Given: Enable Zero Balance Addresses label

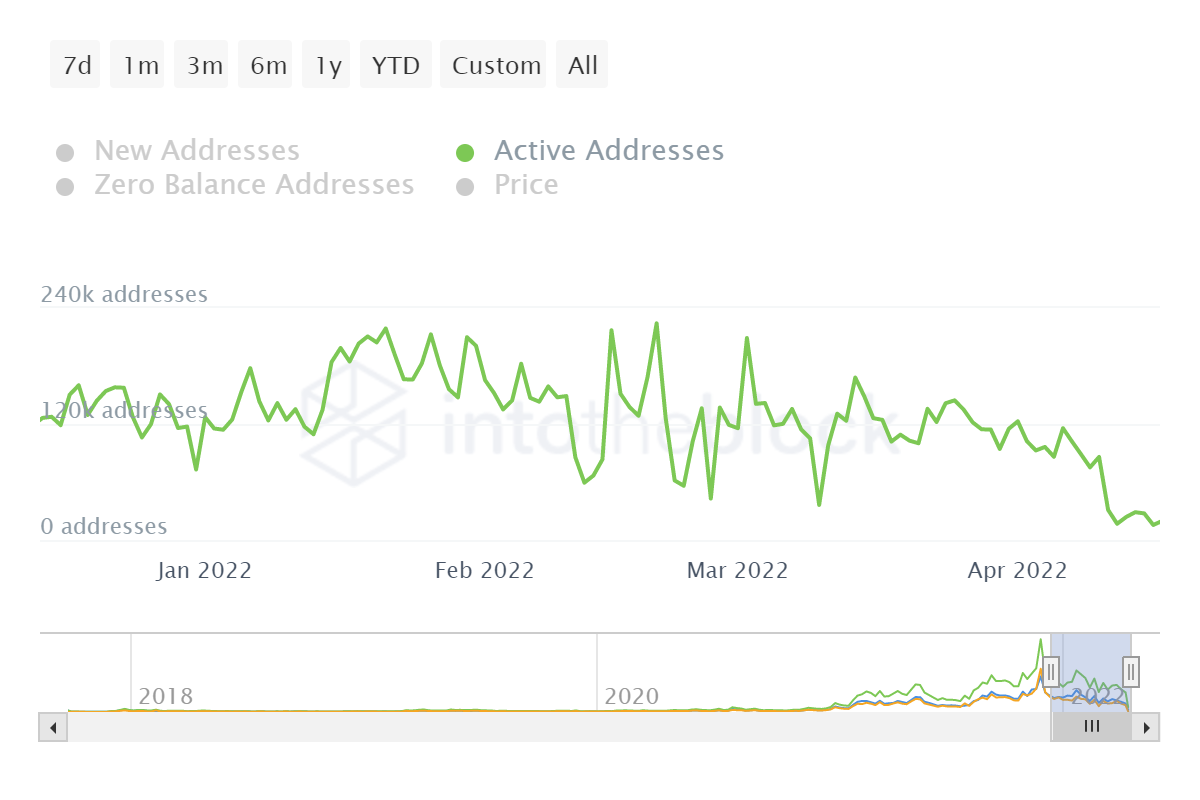Looking at the screenshot, I should 254,185.
